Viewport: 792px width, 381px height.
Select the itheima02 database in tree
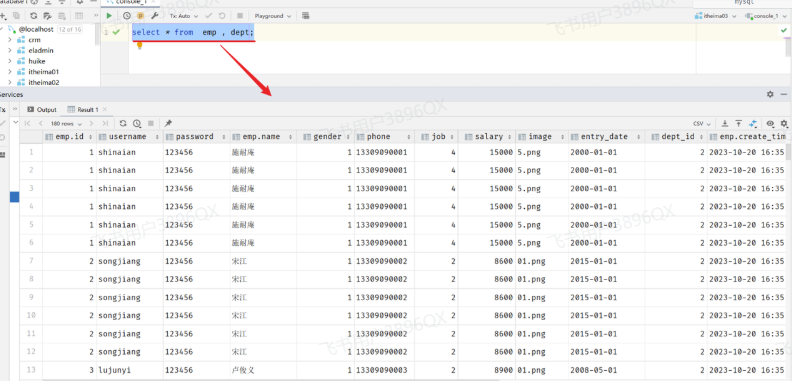(43, 82)
